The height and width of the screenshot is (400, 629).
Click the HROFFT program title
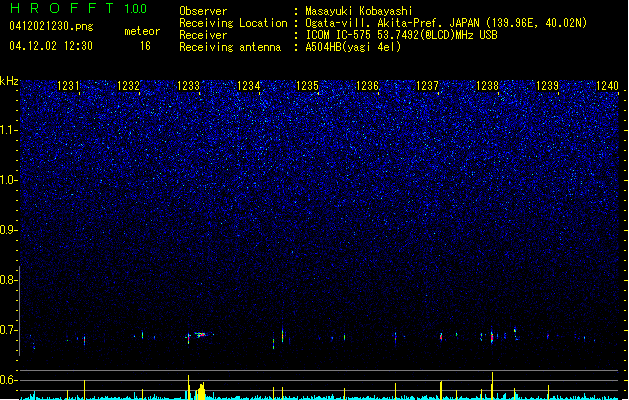pos(62,8)
